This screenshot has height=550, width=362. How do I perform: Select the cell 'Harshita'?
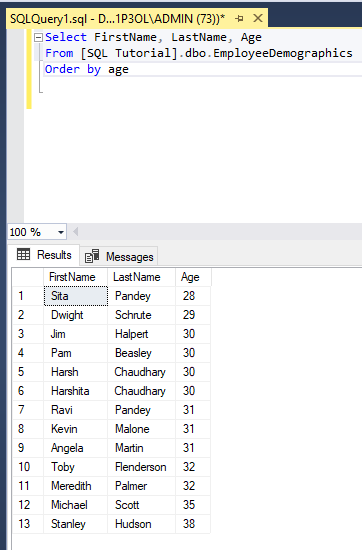tap(75, 391)
